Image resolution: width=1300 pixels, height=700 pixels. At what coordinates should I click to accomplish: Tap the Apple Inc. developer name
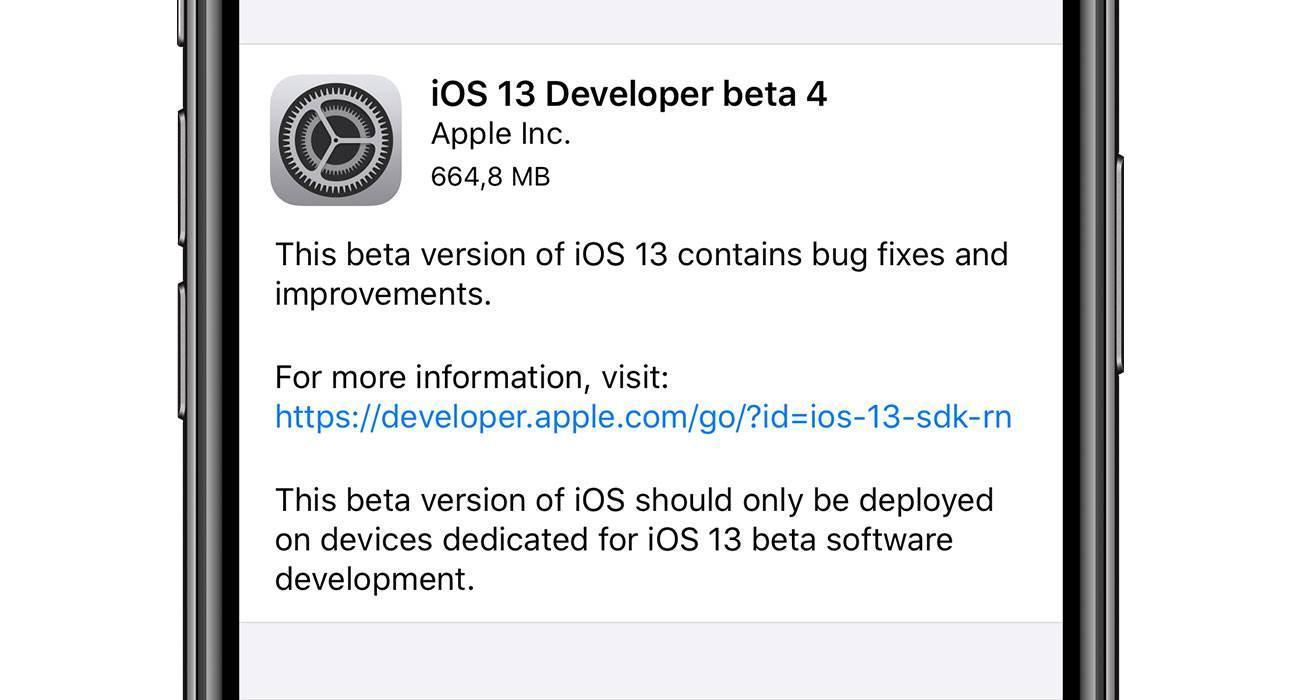pos(500,134)
